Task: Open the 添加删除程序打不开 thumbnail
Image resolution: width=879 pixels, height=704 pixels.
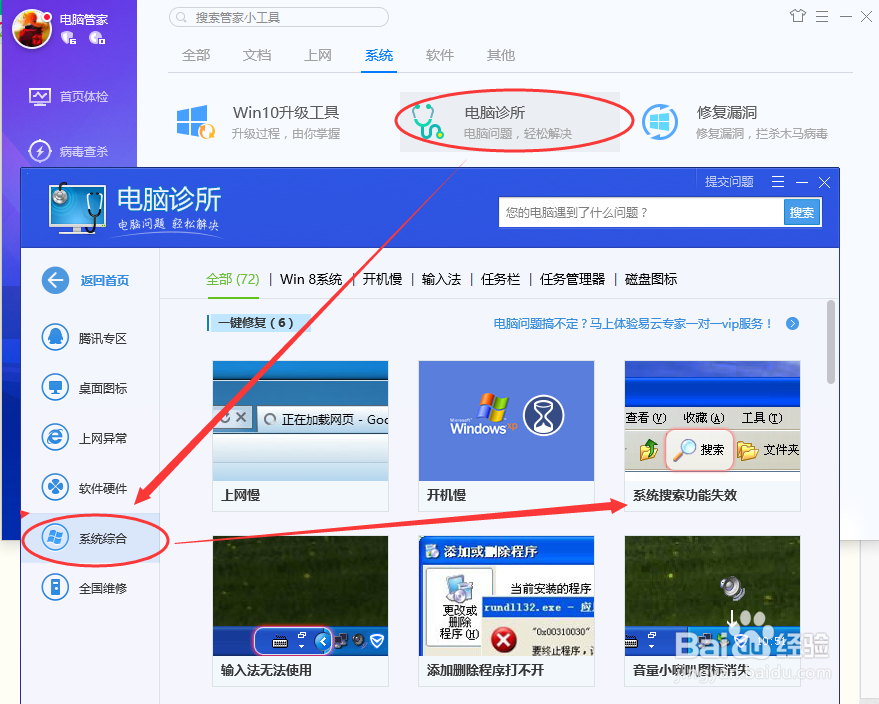Action: 506,596
